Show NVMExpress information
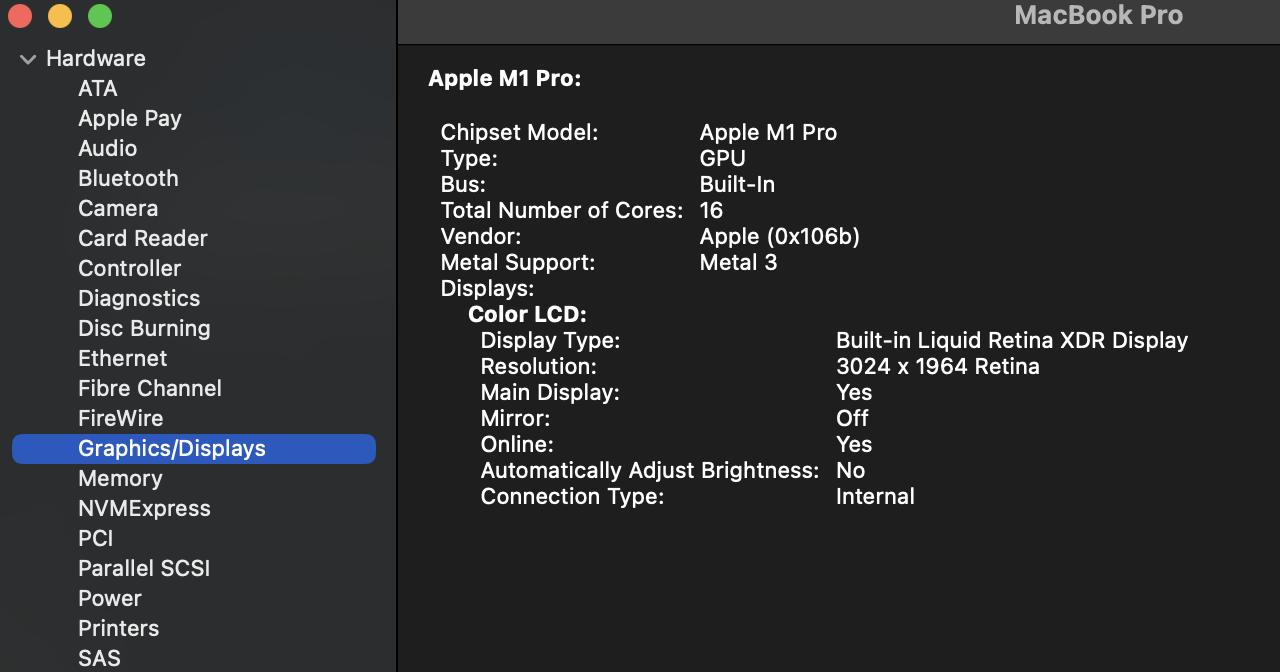This screenshot has height=672, width=1280. click(x=144, y=509)
